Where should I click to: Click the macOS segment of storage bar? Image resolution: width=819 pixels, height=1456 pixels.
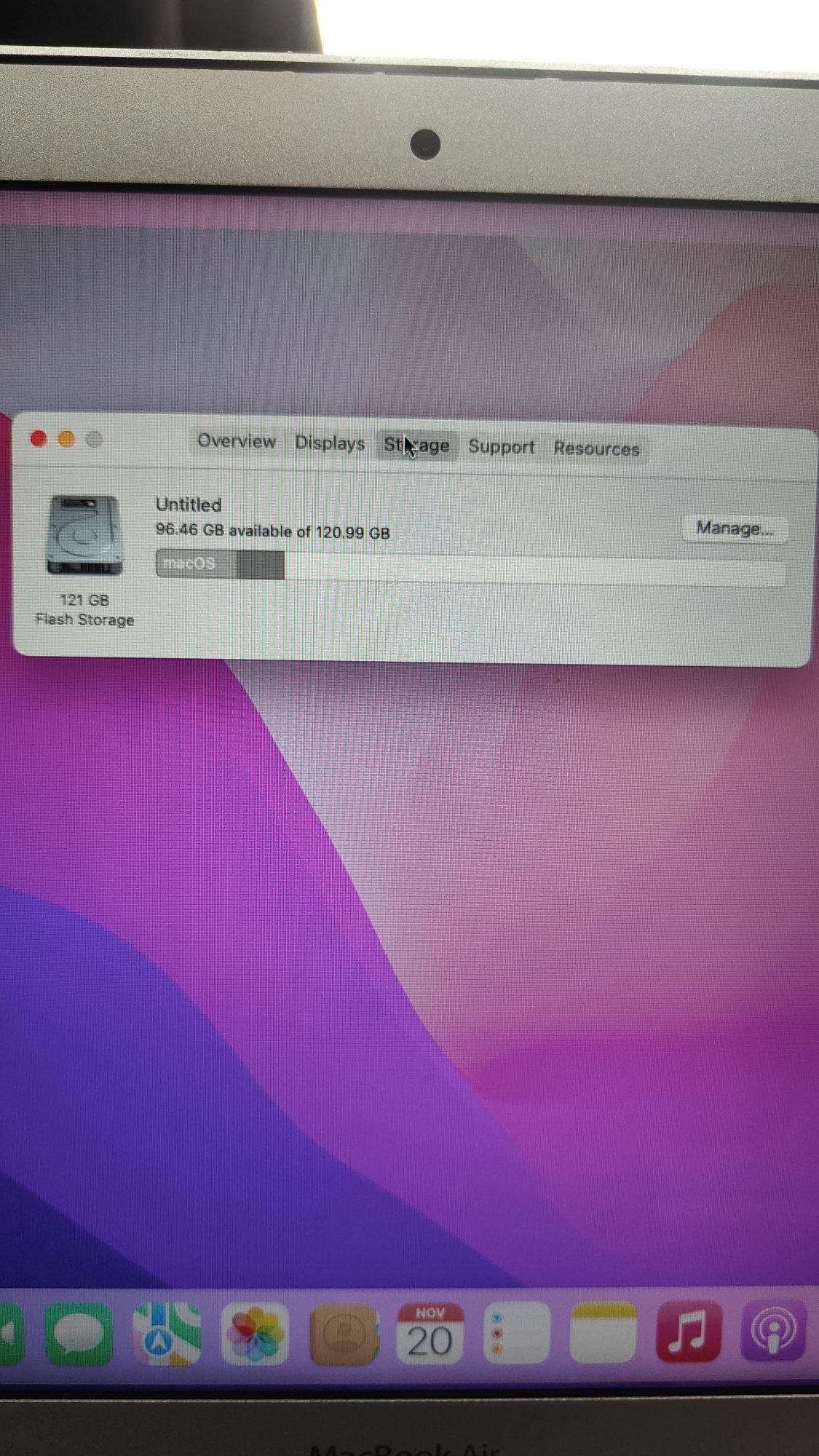click(x=195, y=563)
